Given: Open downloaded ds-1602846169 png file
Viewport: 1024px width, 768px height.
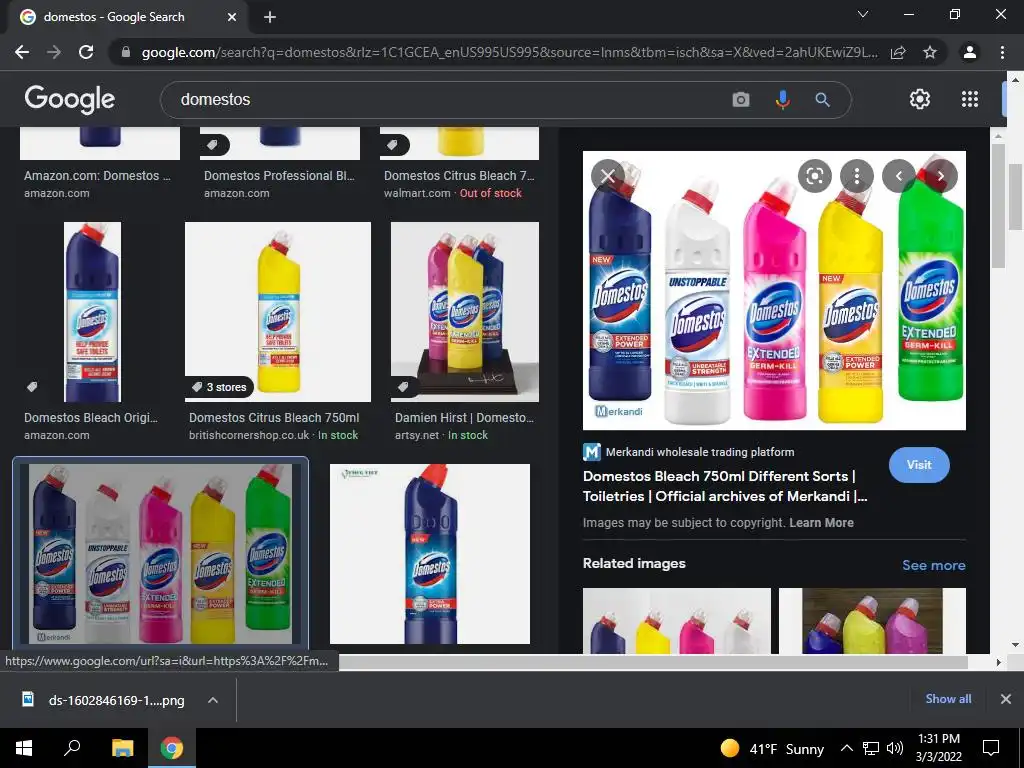Looking at the screenshot, I should [x=104, y=700].
